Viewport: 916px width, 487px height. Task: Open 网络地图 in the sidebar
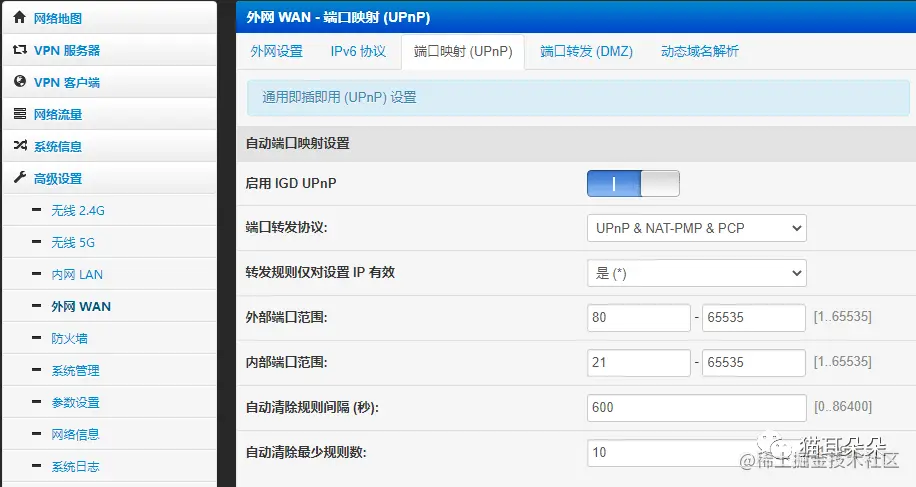pyautogui.click(x=58, y=18)
